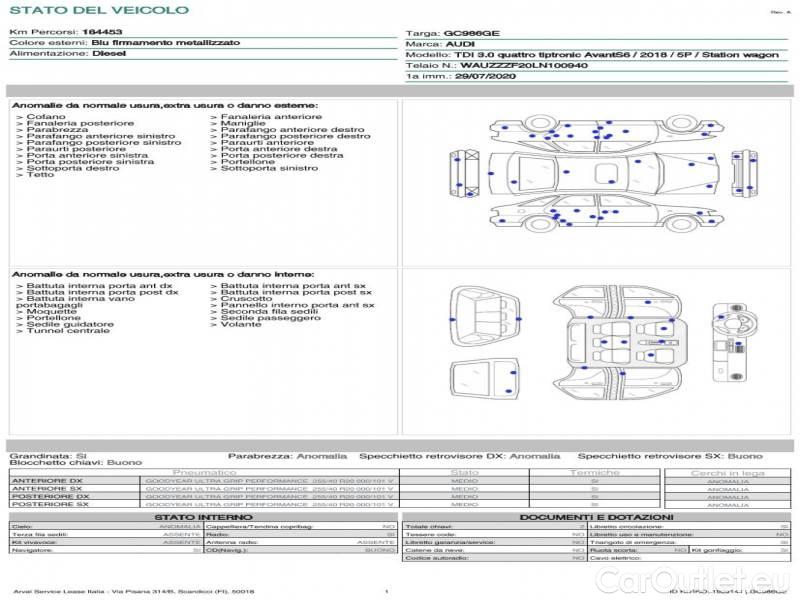Click Moquette interior item
The height and width of the screenshot is (600, 800).
(51, 312)
